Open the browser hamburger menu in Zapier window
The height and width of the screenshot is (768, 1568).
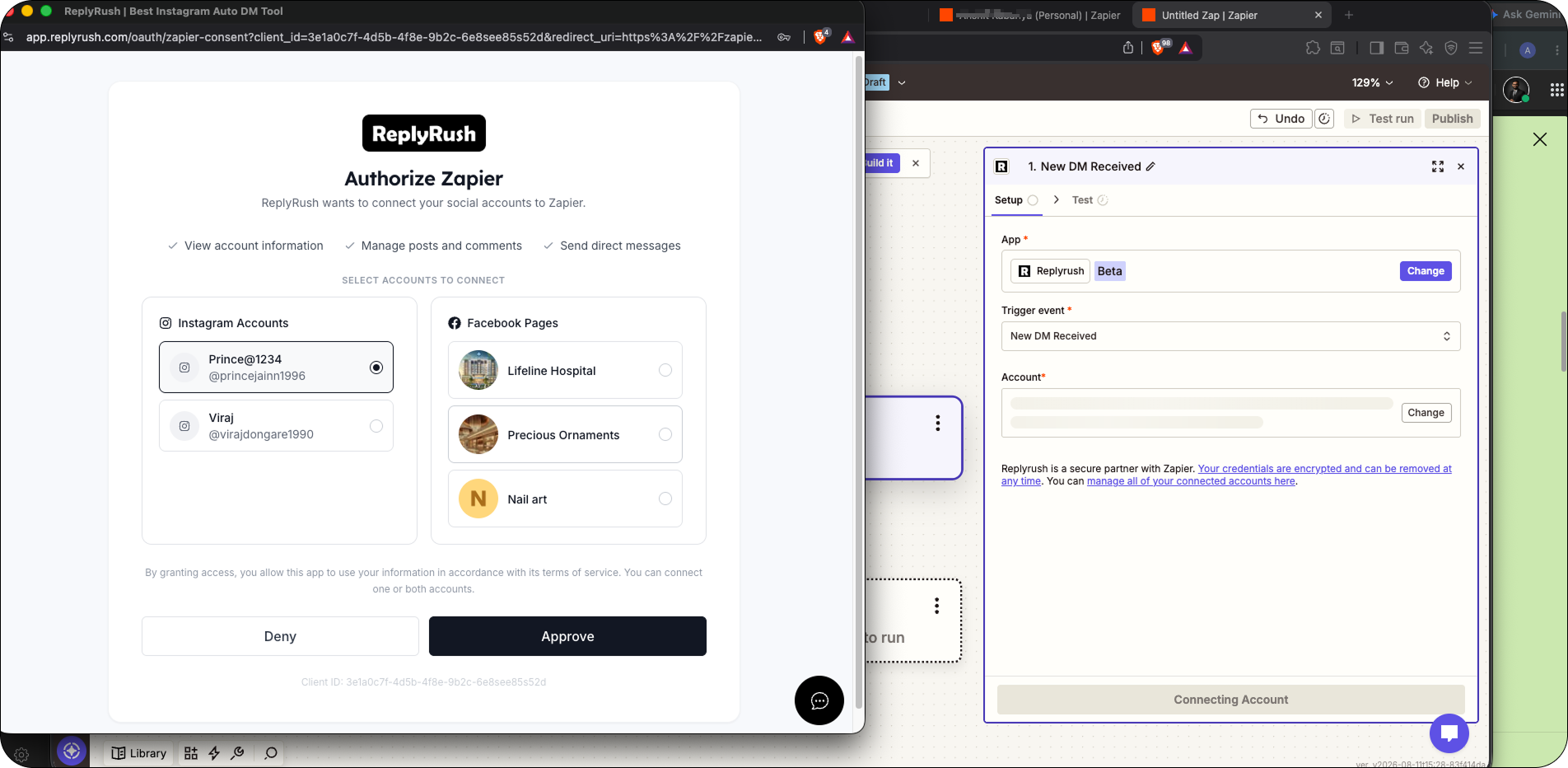tap(1476, 48)
